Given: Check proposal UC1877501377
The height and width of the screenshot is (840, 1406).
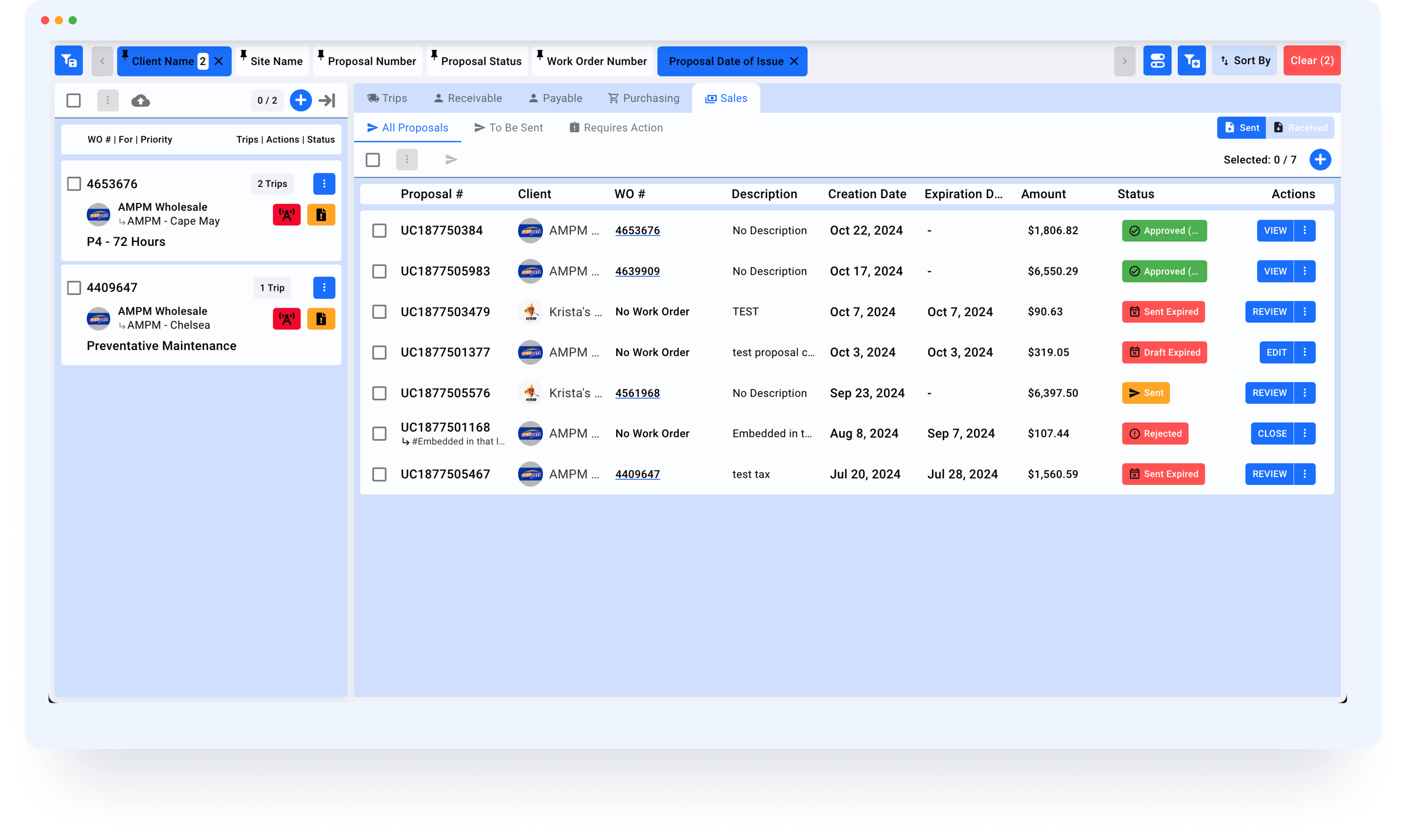Looking at the screenshot, I should [x=379, y=353].
